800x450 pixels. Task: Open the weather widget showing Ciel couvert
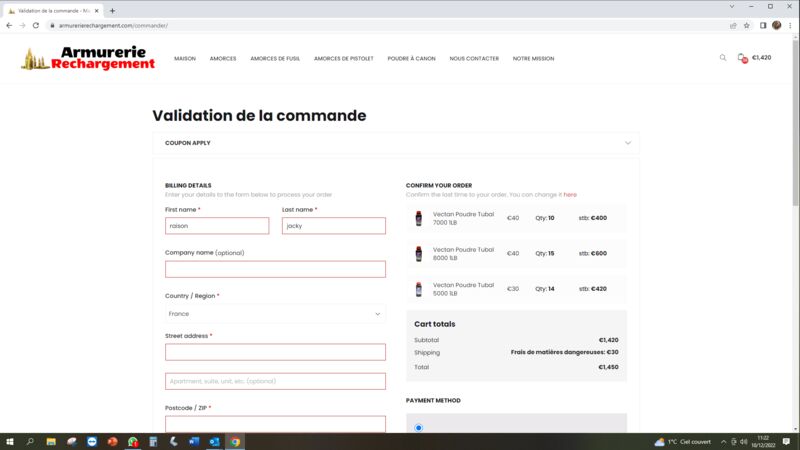[683, 442]
